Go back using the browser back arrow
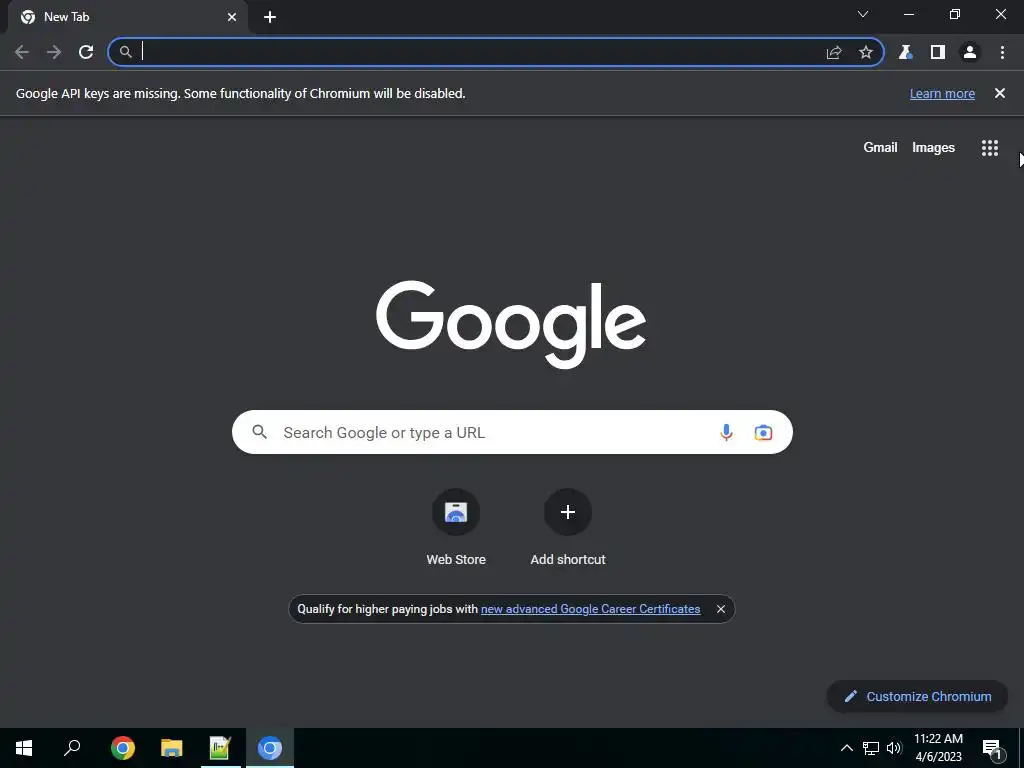This screenshot has height=768, width=1024. pos(22,52)
